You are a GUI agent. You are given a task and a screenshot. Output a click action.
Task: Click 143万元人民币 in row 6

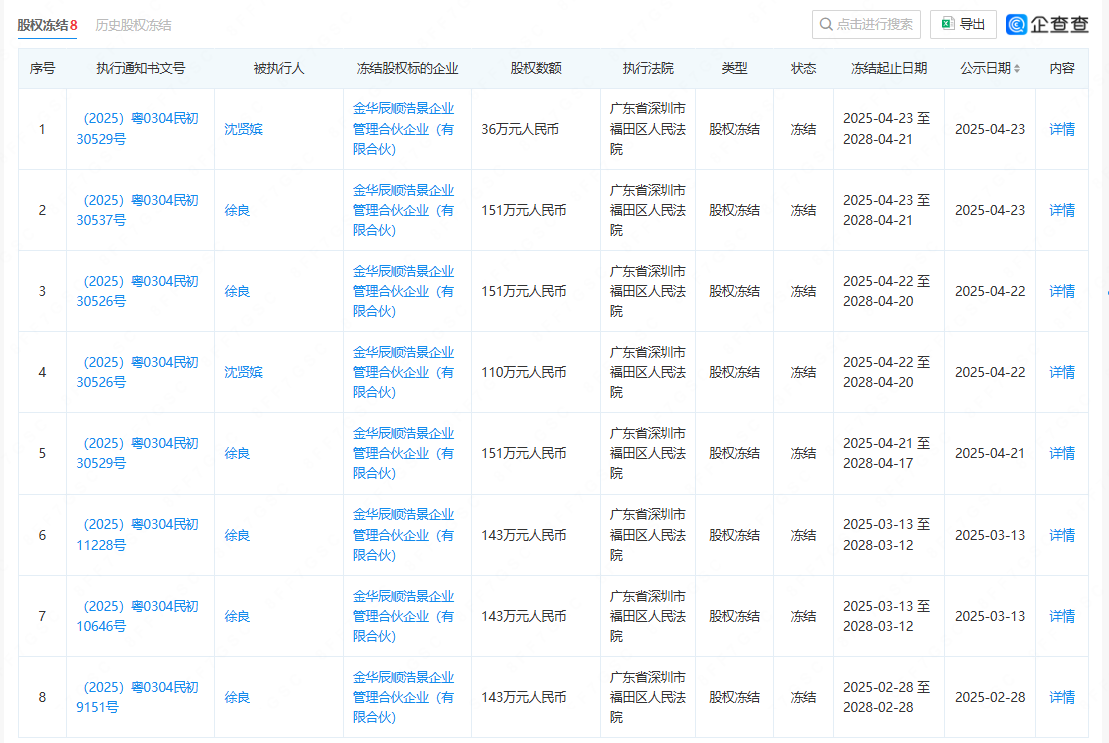pos(523,535)
